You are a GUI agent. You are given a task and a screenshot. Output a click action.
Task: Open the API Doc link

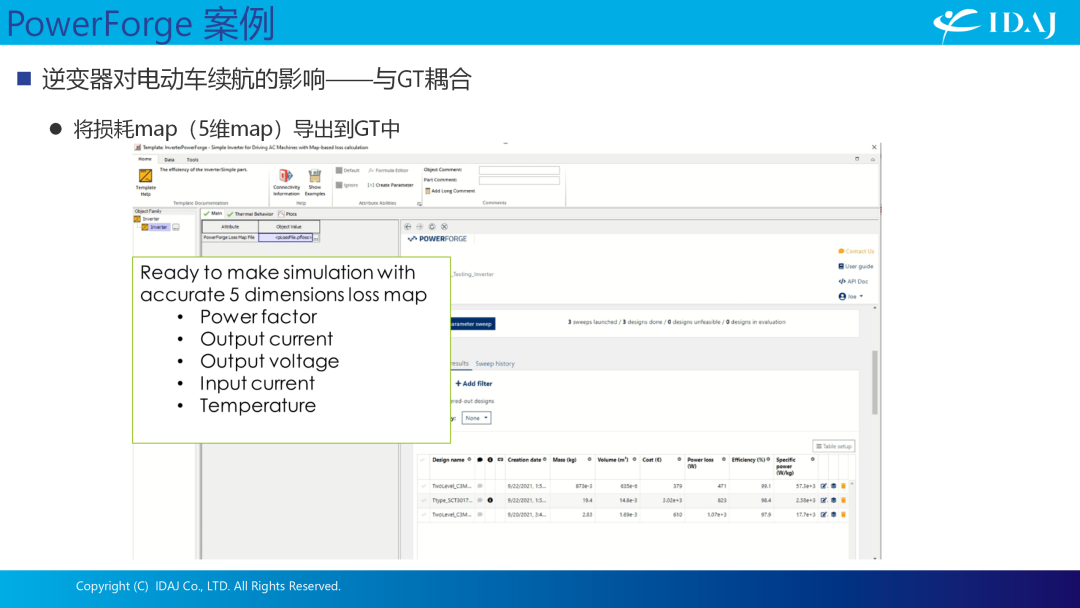pos(853,282)
